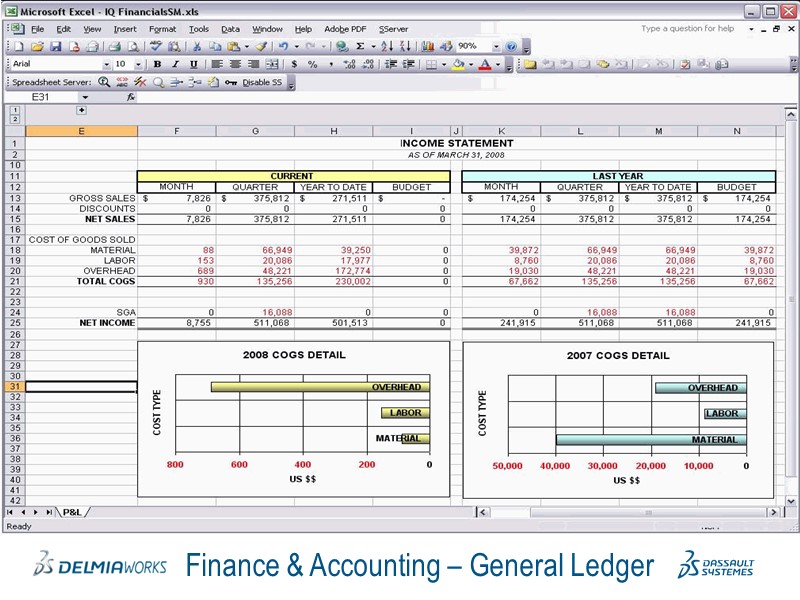This screenshot has height=600, width=800.
Task: Click the Microsoft Excel Help icon
Action: click(x=512, y=47)
